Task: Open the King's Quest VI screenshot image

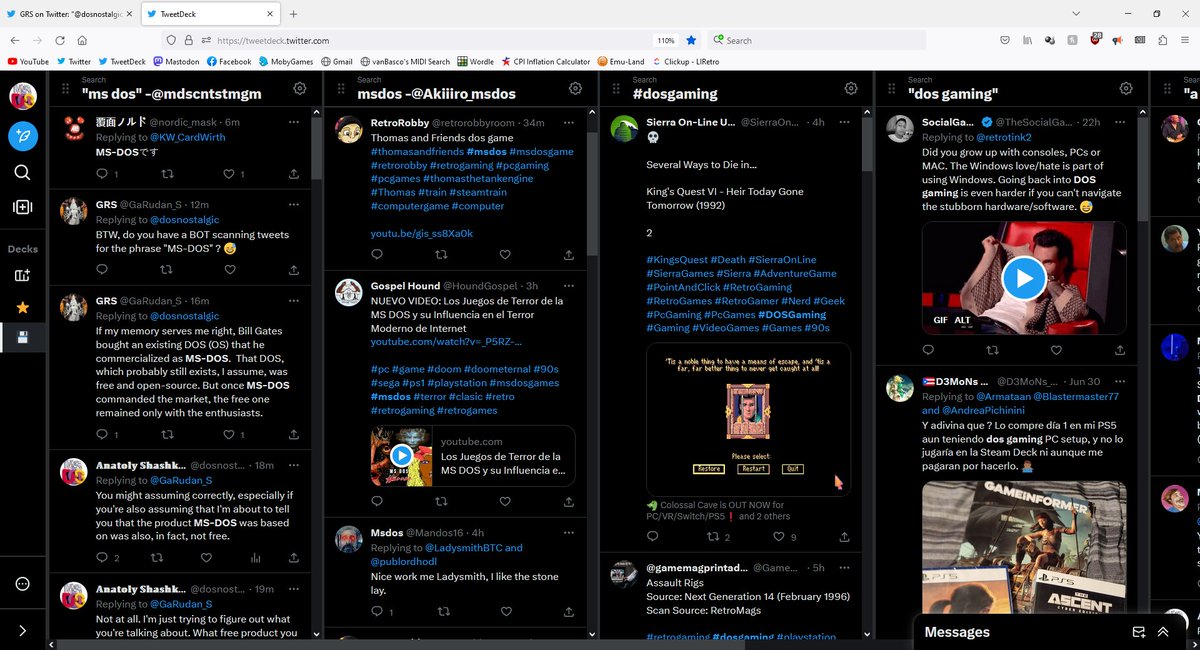Action: [x=748, y=418]
